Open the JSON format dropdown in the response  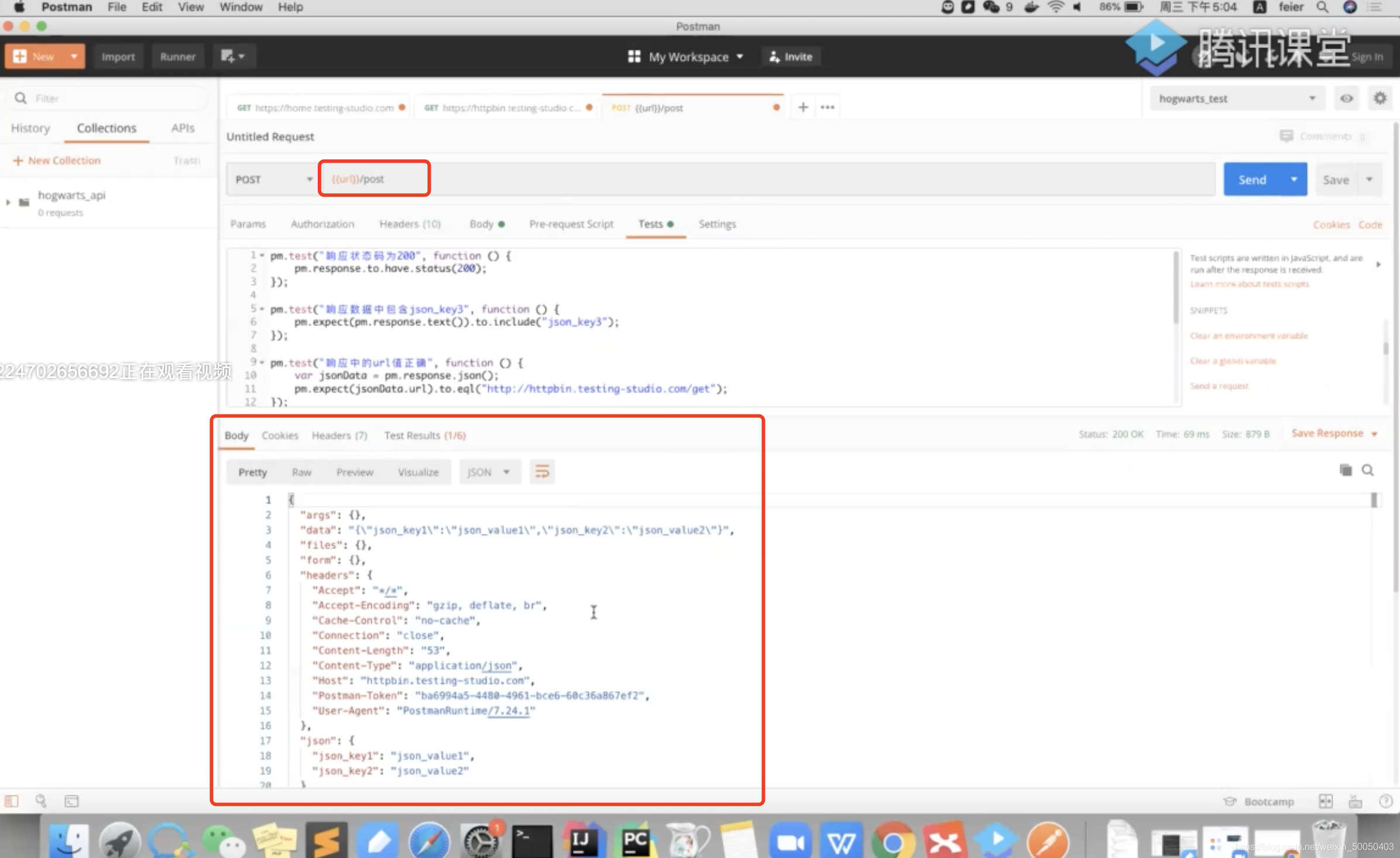[489, 472]
